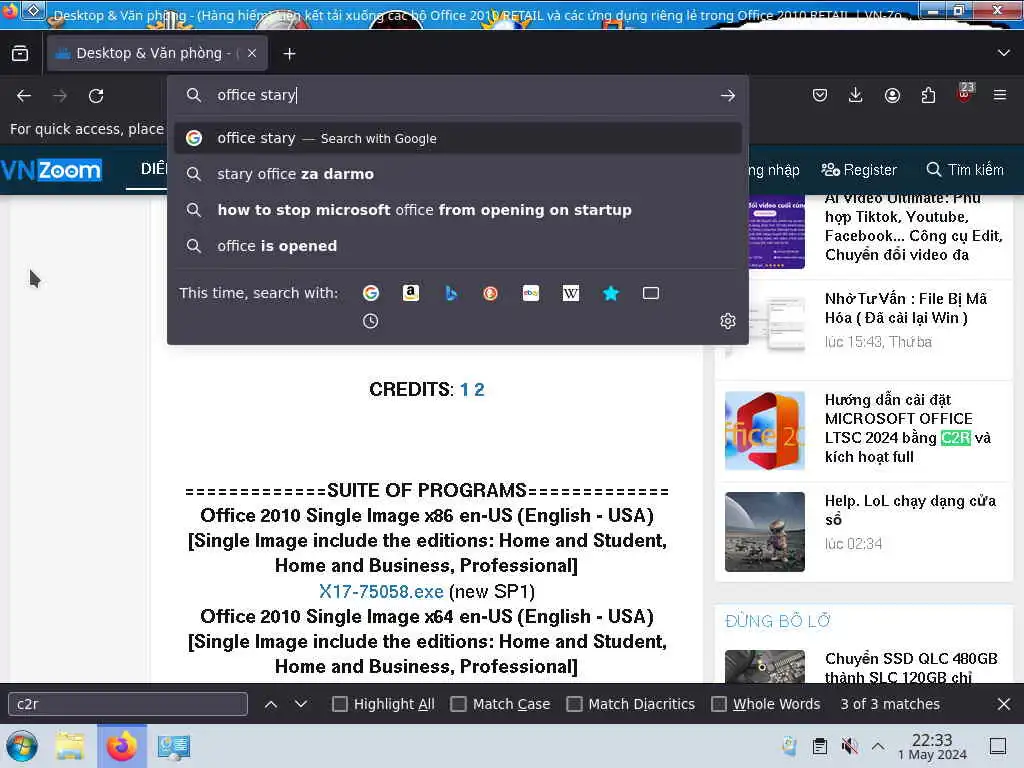1024x768 pixels.
Task: Search this time with DuckDuckGo icon
Action: tap(490, 293)
